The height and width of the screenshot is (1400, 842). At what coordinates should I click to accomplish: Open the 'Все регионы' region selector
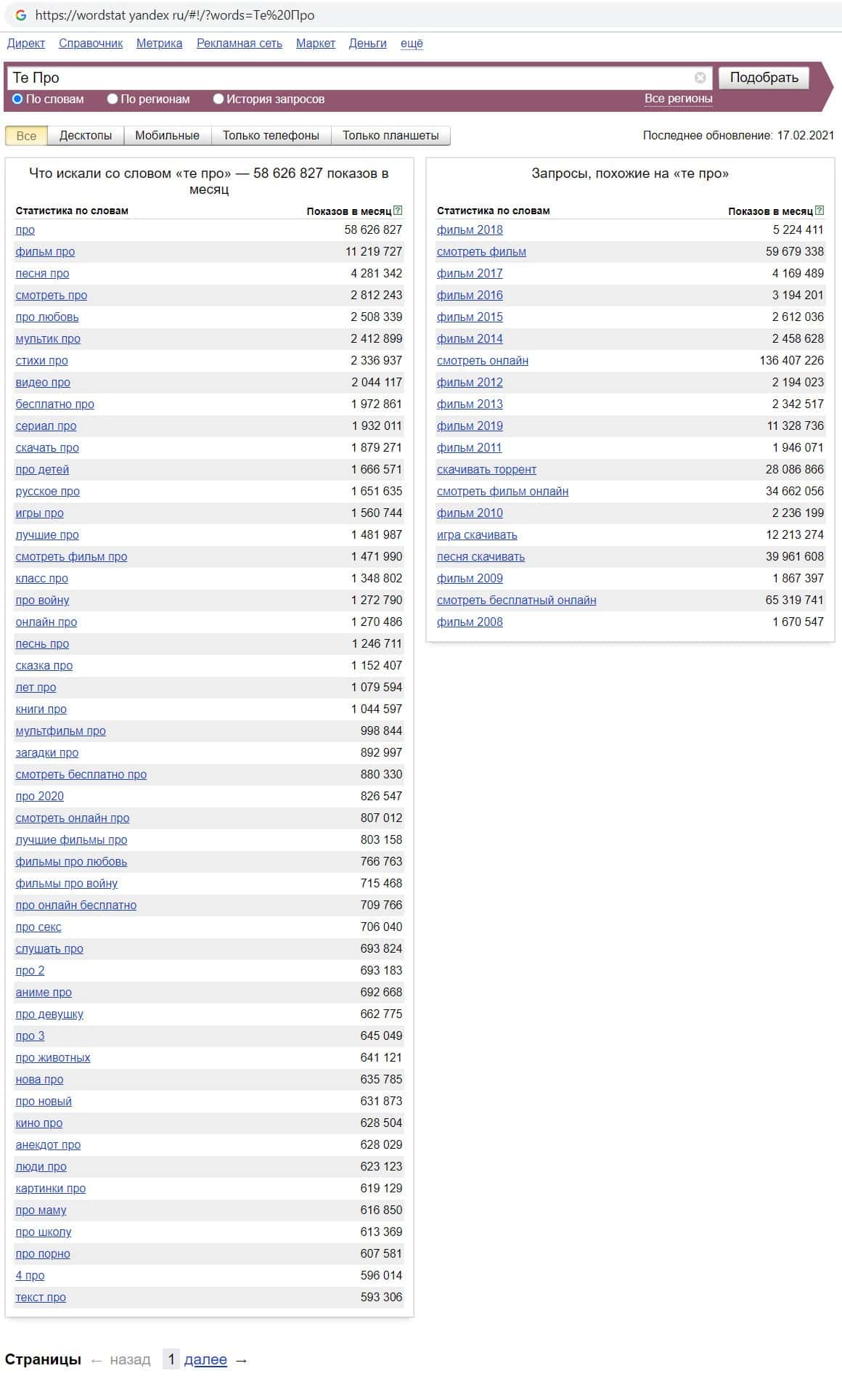click(x=678, y=99)
